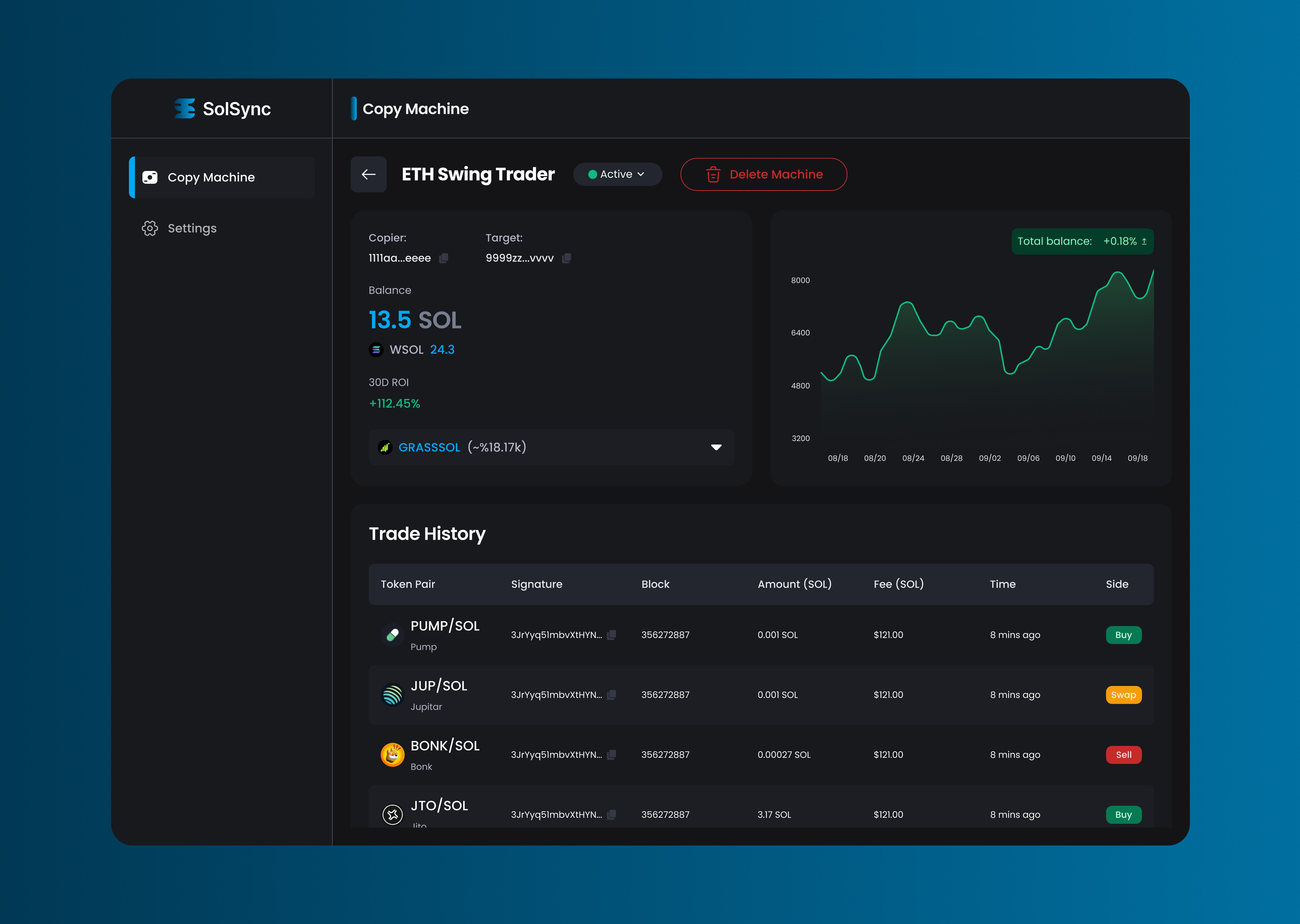Click the Delete Machine button
Image resolution: width=1300 pixels, height=924 pixels.
pos(763,174)
